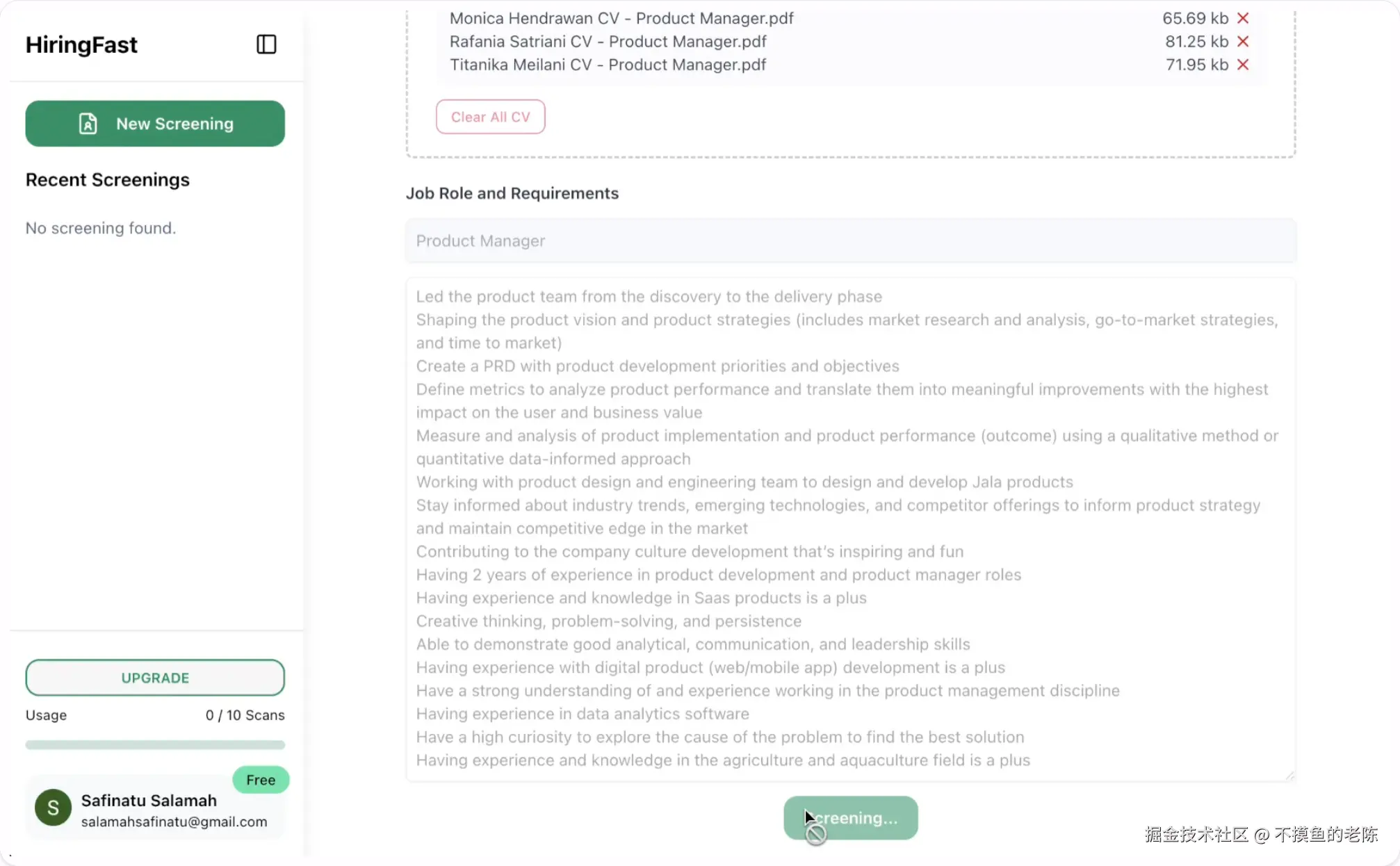This screenshot has height=866, width=1400.
Task: Select Titanika Meilani CV file name
Action: [608, 65]
